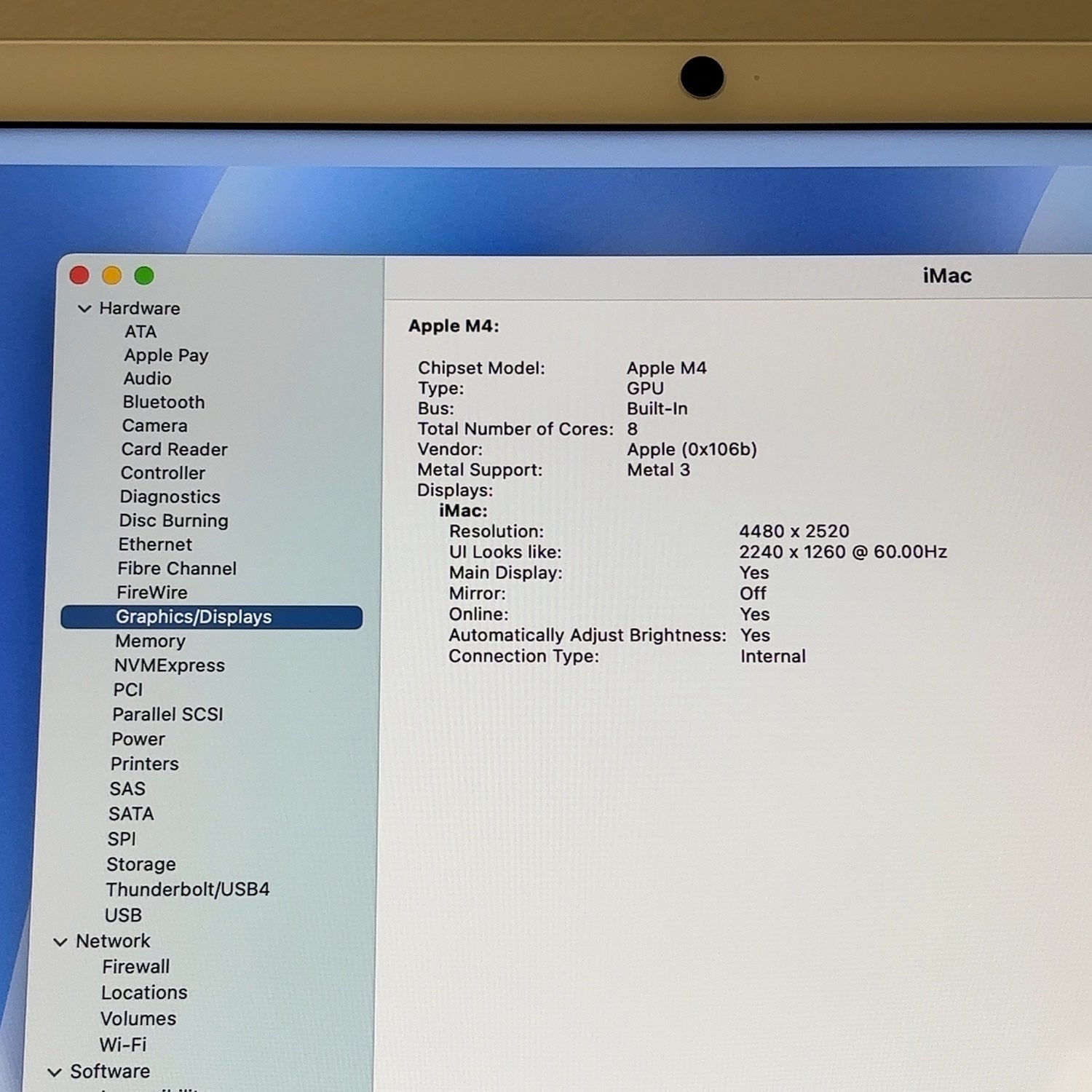Collapse the Hardware section chevron

point(84,309)
